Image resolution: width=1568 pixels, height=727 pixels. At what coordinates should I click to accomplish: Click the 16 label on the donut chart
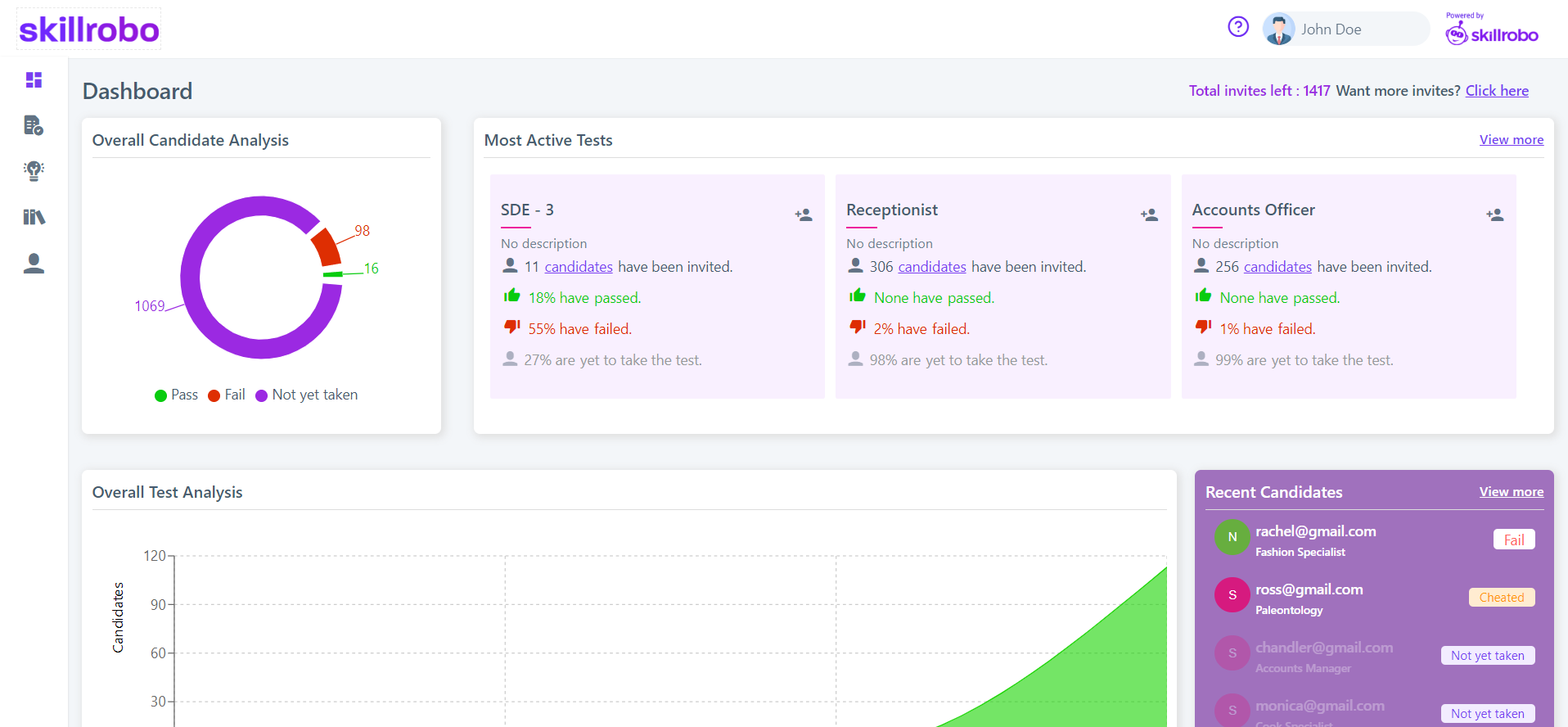(x=372, y=269)
